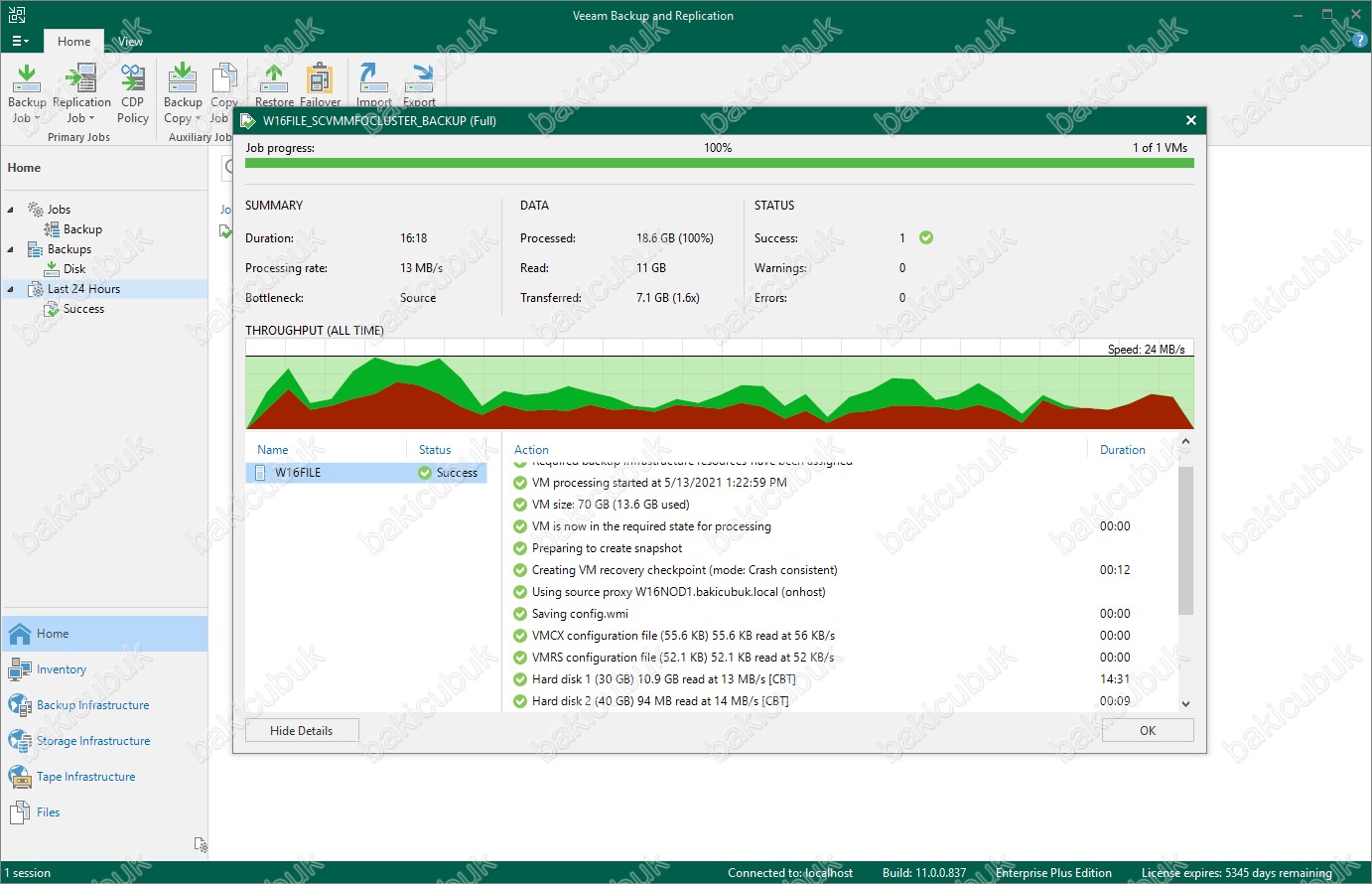The image size is (1372, 884).
Task: Click the job progress bar
Action: [x=720, y=163]
